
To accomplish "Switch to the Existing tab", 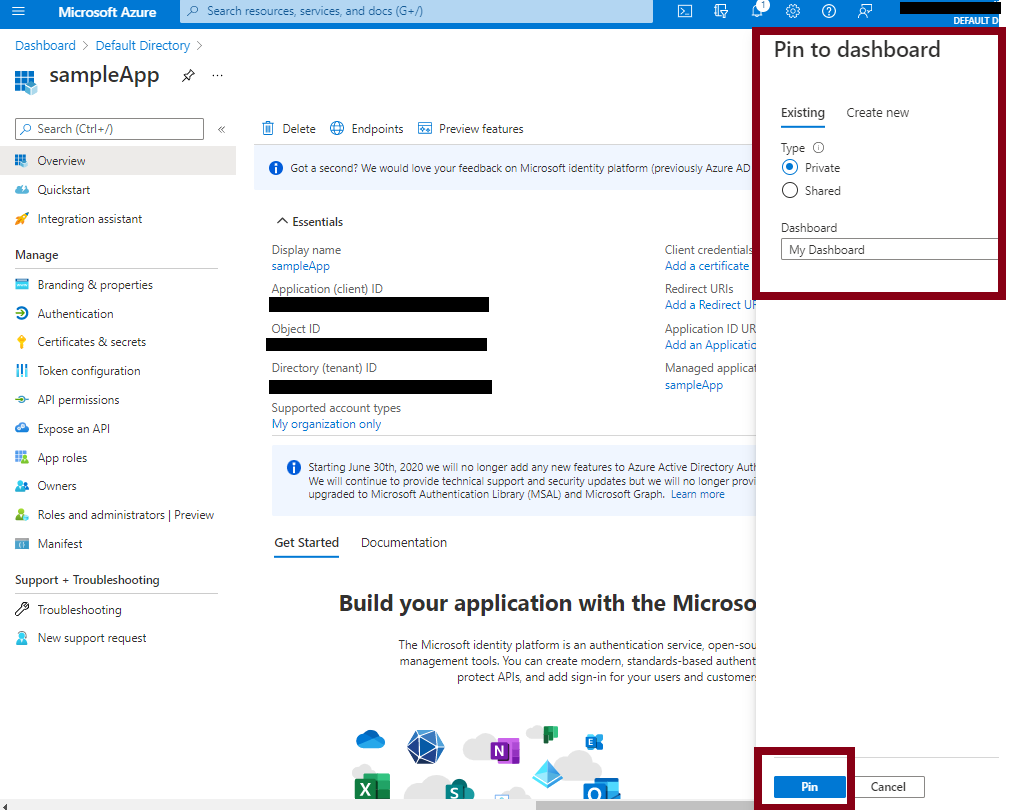I will point(802,112).
